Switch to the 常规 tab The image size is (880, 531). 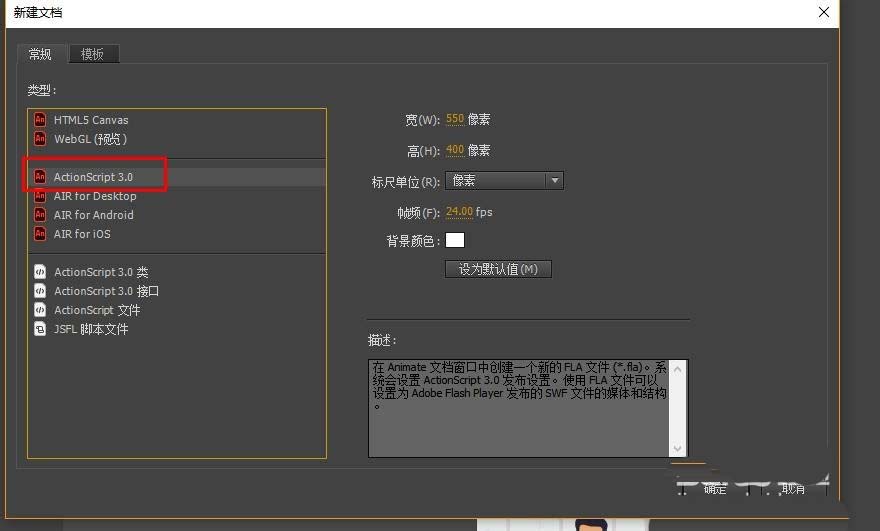(x=40, y=54)
